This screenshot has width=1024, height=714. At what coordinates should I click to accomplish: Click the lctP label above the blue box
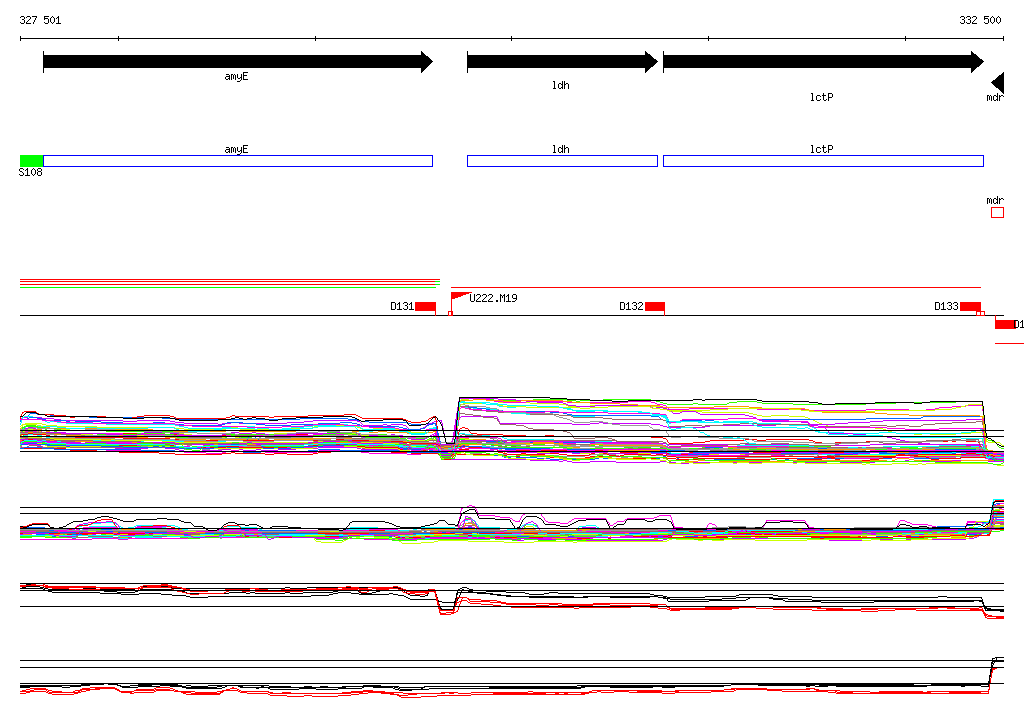pos(822,149)
